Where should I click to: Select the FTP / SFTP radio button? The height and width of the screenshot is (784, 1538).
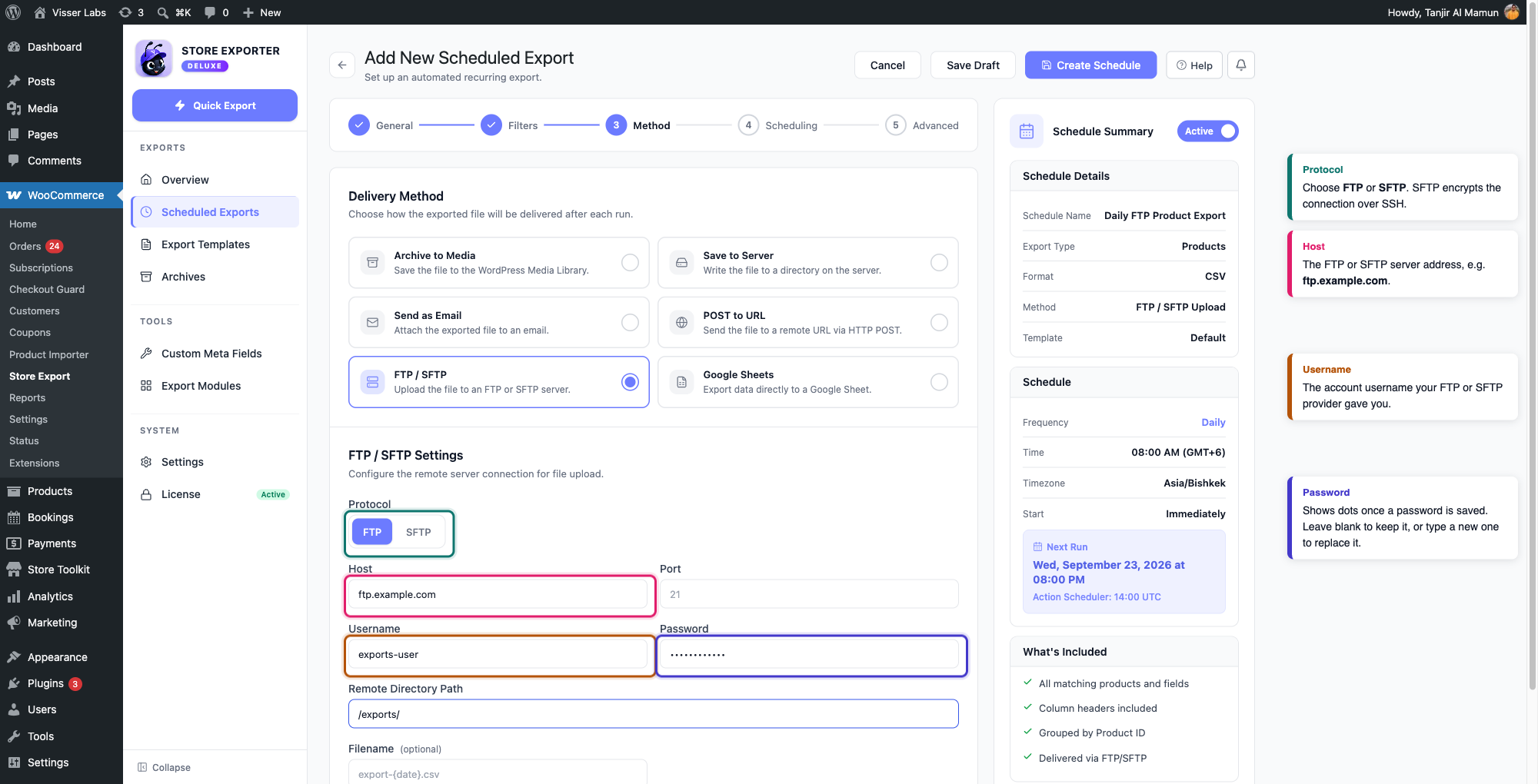tap(630, 382)
